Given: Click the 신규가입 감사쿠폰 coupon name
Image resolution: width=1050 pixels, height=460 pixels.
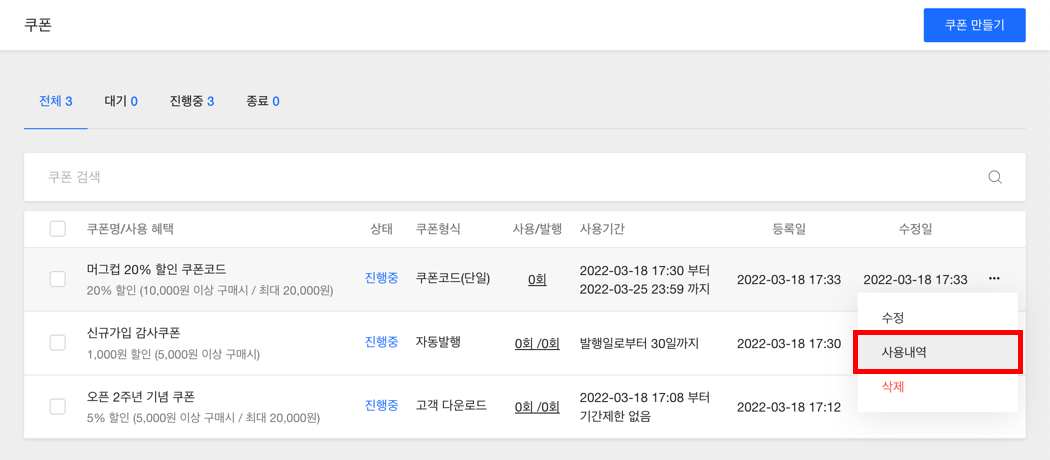Looking at the screenshot, I should [x=134, y=333].
